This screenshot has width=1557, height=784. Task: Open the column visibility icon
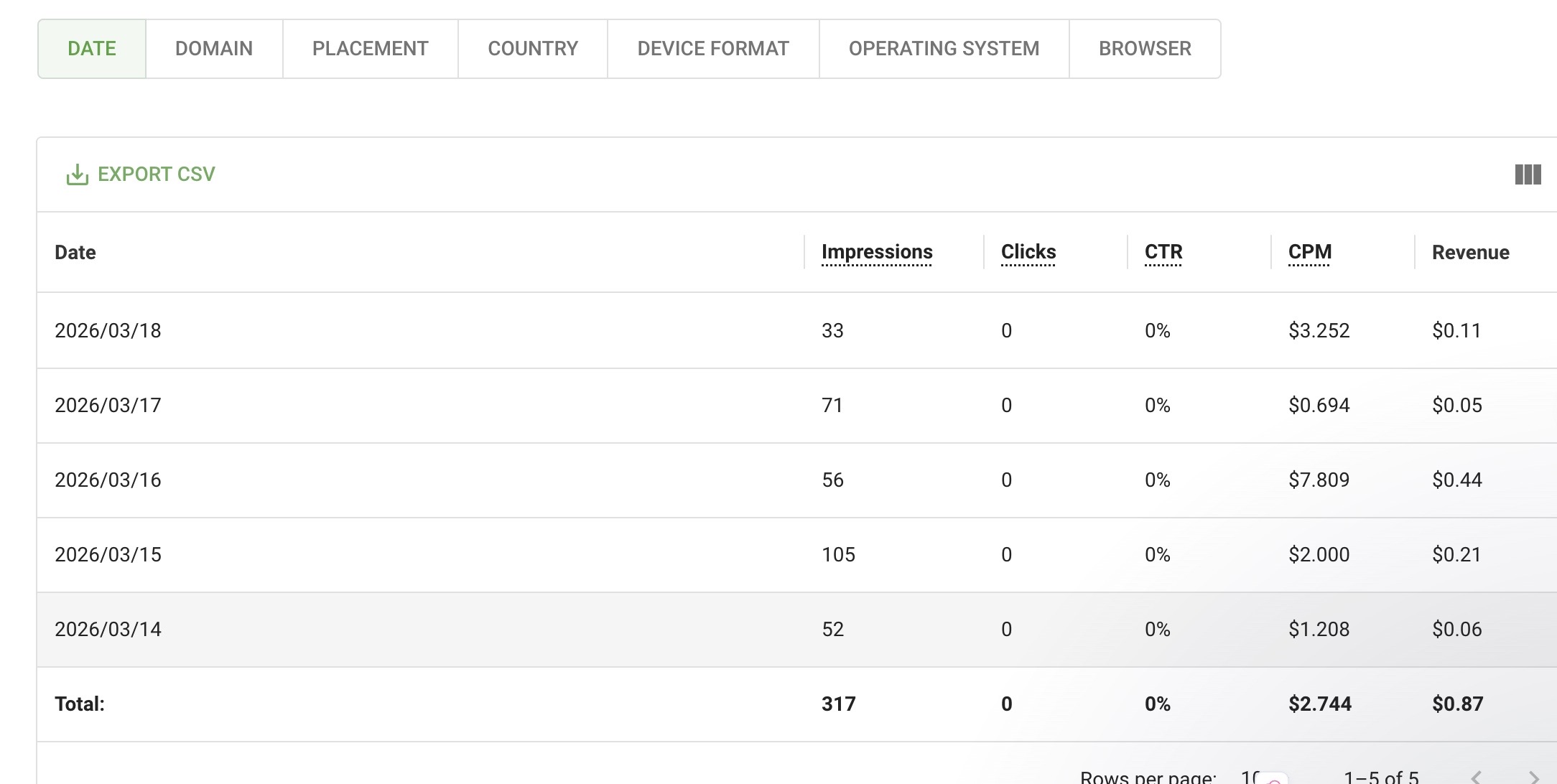(x=1528, y=174)
